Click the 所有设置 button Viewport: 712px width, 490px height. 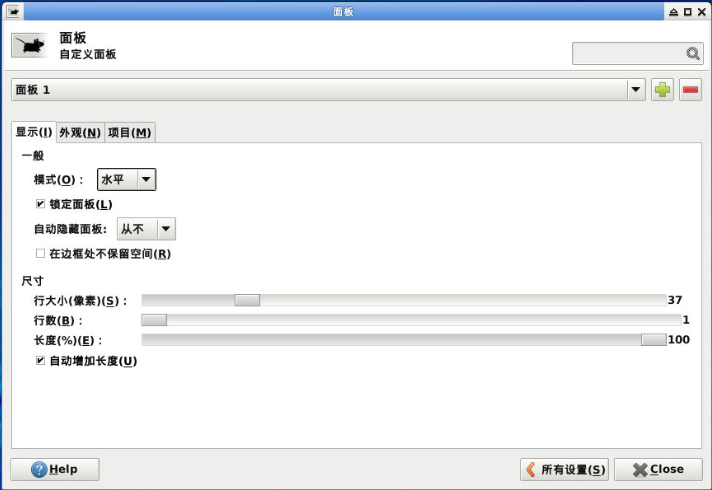[564, 469]
